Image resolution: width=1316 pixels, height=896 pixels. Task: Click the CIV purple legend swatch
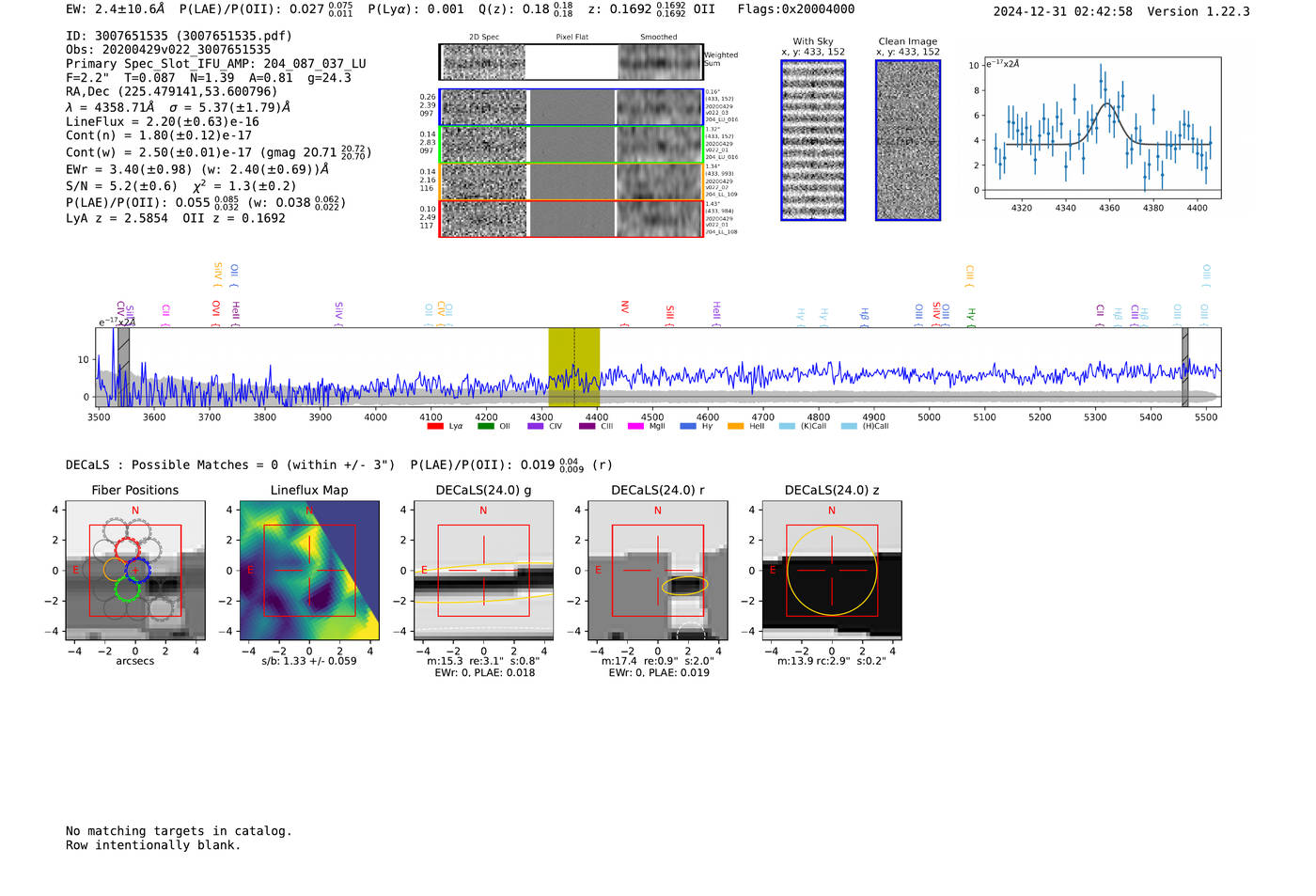click(536, 426)
